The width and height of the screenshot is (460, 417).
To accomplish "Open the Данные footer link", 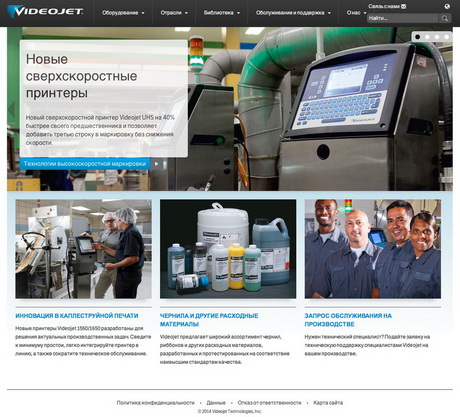I will click(216, 403).
